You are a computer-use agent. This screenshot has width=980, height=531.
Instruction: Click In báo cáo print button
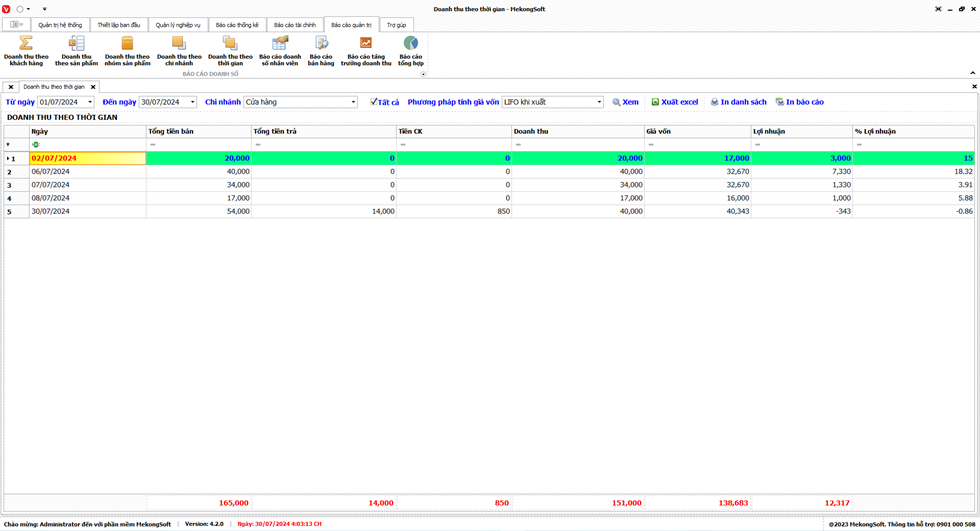(x=800, y=102)
